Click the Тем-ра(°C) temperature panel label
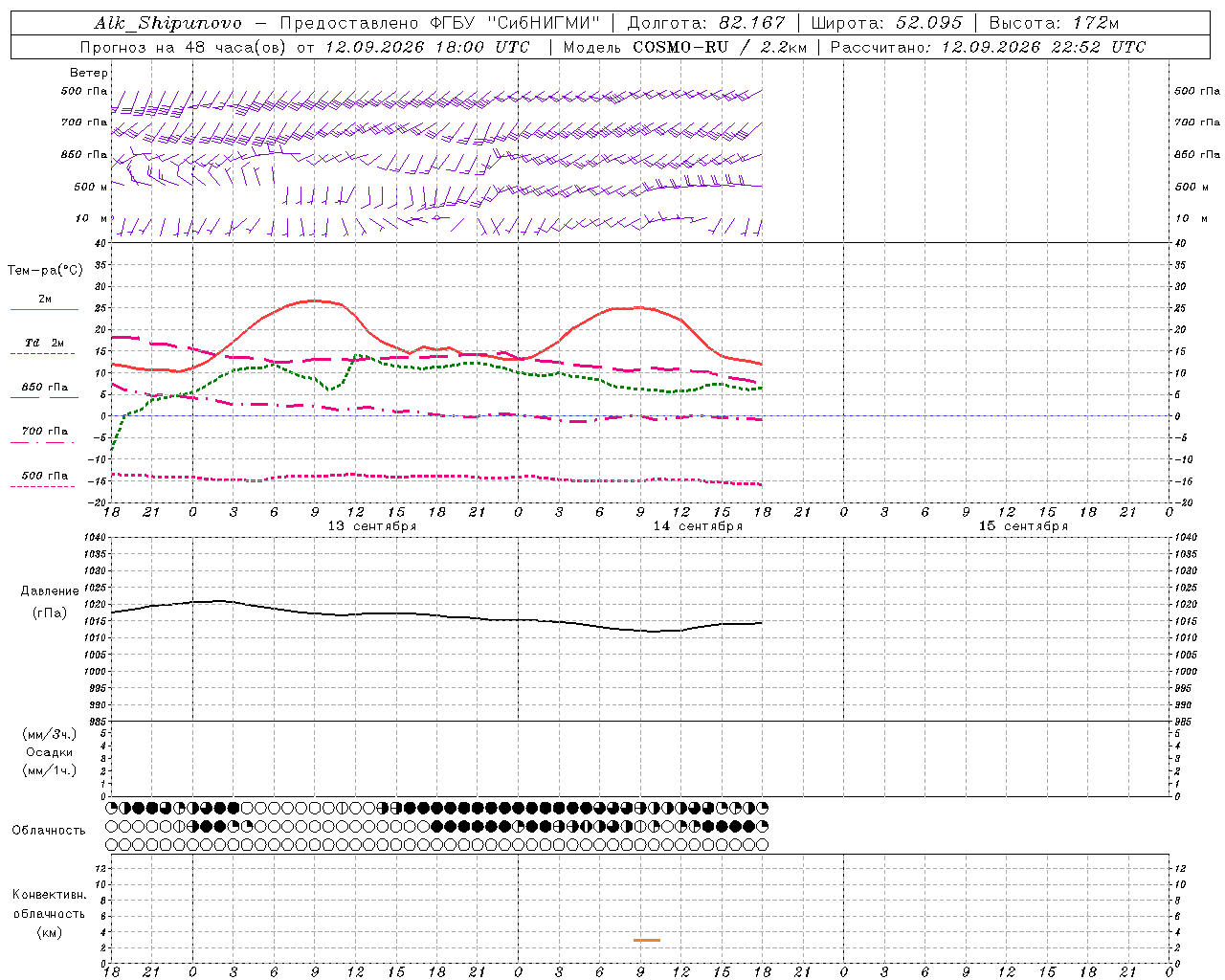The height and width of the screenshot is (980, 1225). tap(45, 271)
